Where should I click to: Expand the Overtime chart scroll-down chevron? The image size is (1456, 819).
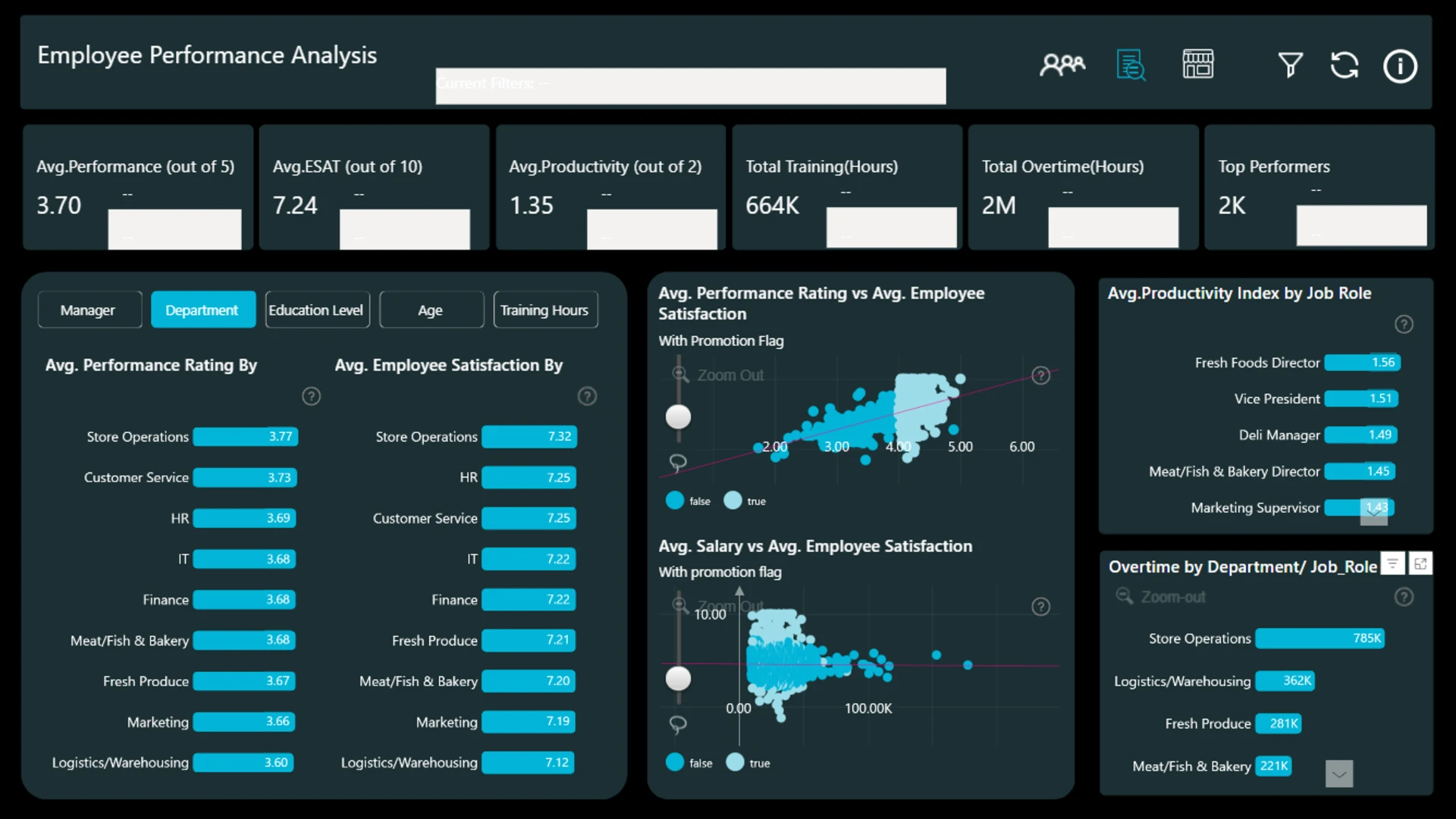coord(1339,774)
